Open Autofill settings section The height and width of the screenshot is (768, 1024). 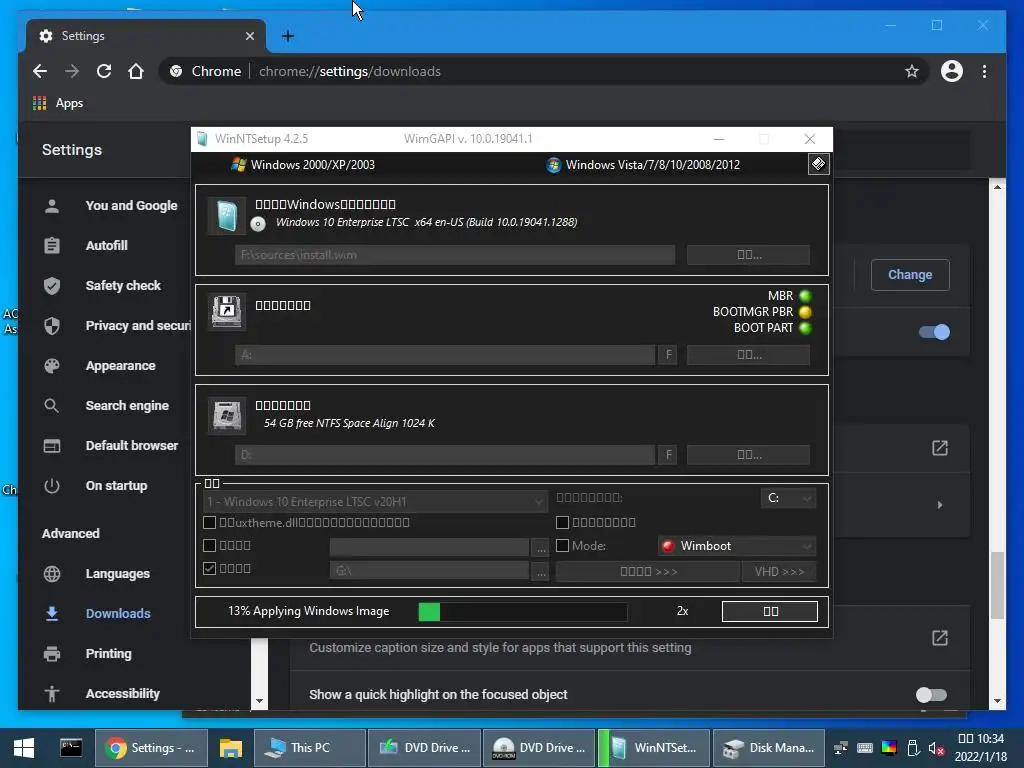click(x=106, y=246)
